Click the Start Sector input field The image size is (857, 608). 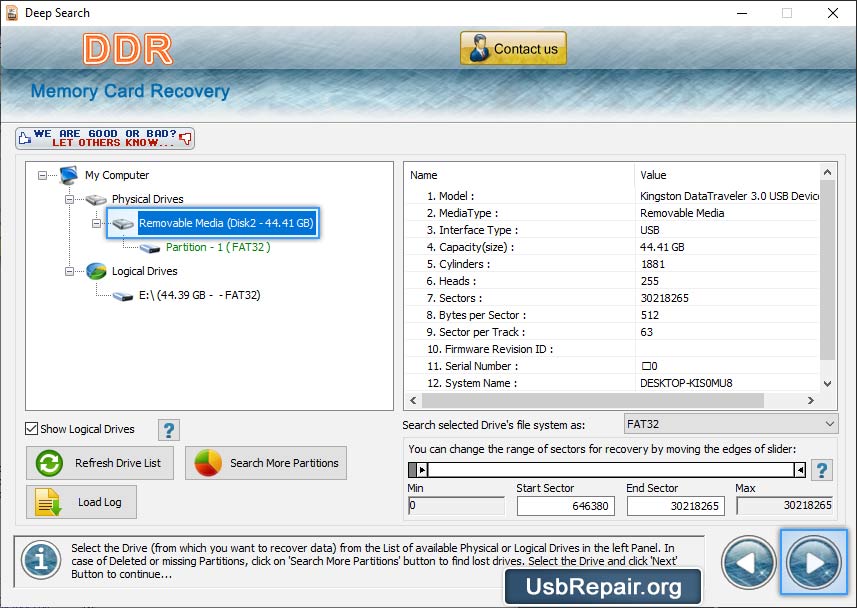[x=566, y=506]
